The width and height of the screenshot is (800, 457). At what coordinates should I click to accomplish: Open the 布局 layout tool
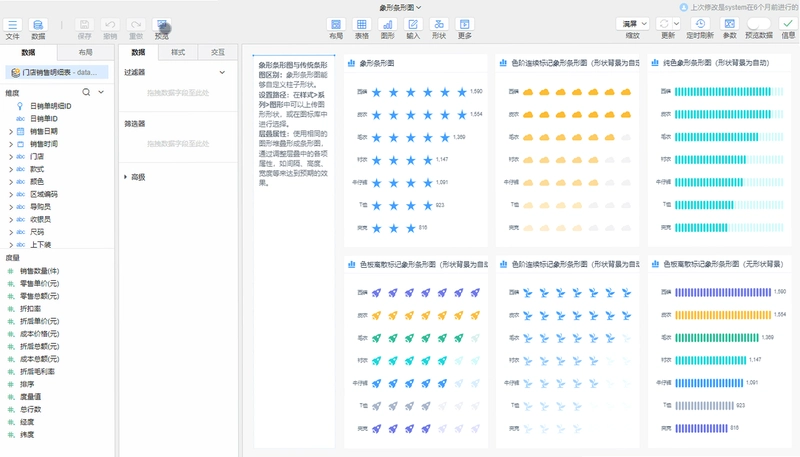coord(336,24)
